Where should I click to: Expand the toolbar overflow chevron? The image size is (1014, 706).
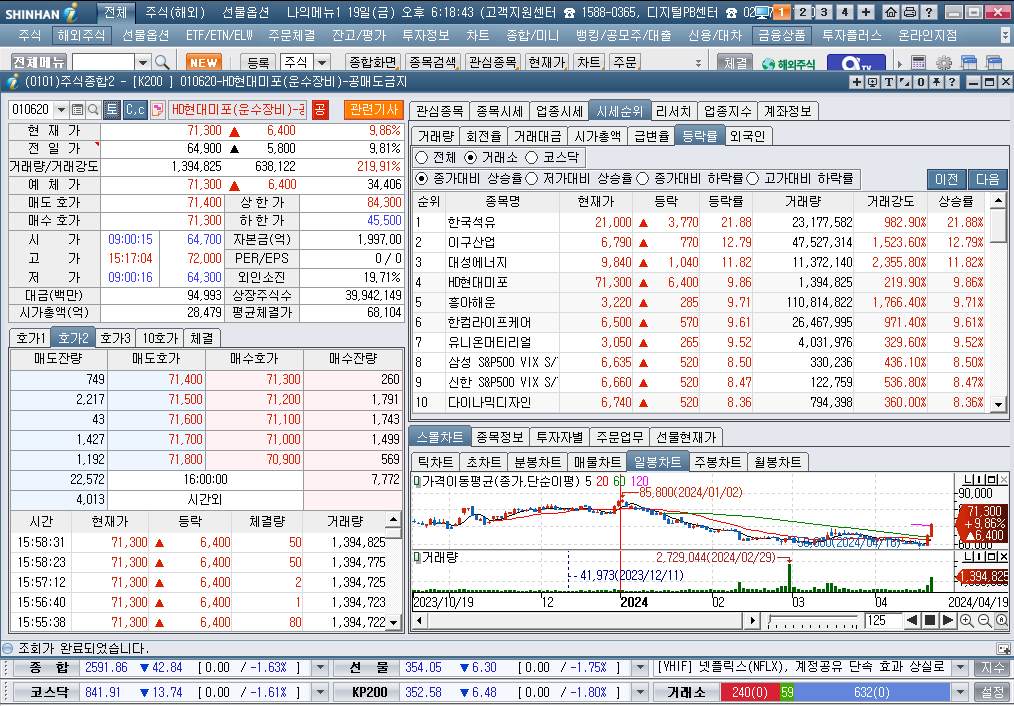point(698,63)
